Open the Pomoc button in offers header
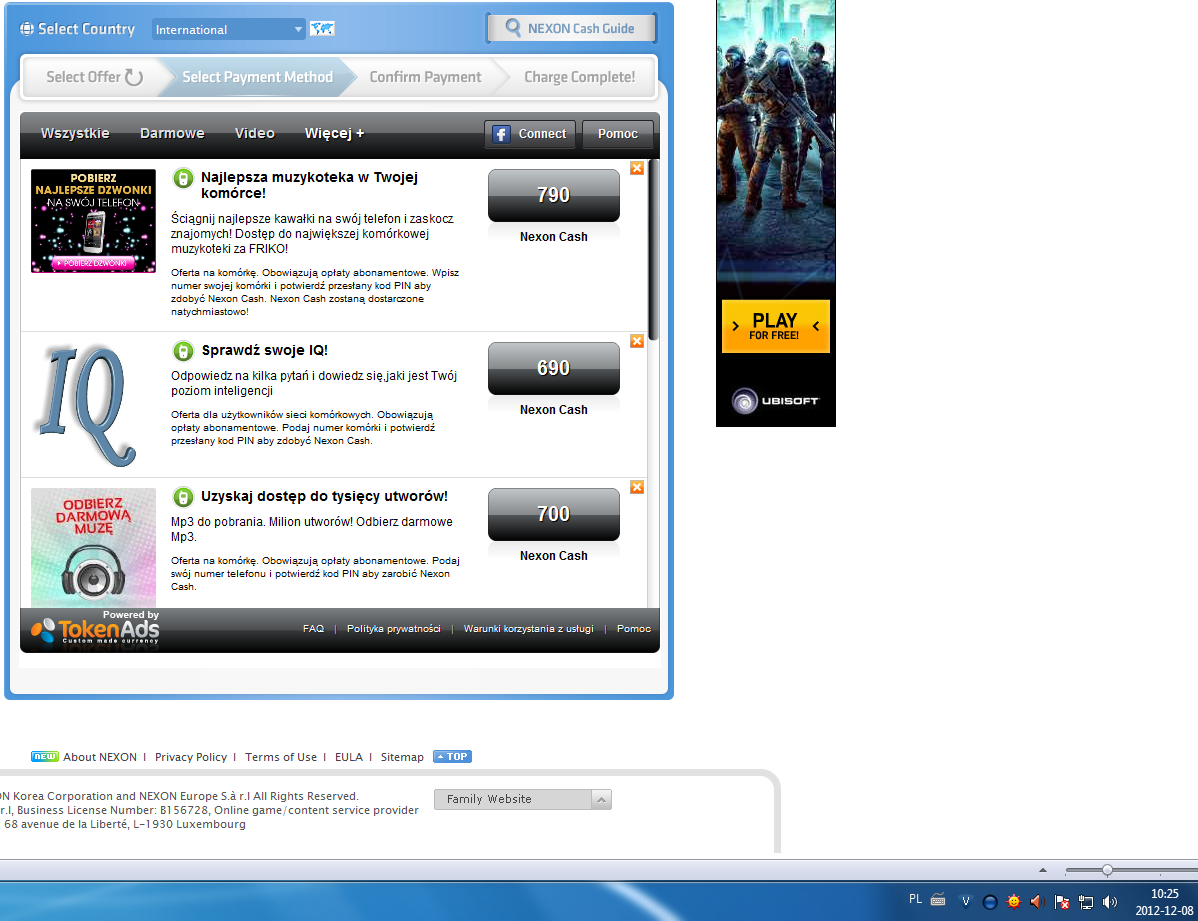Screen dimensions: 1198x921 [x=617, y=134]
